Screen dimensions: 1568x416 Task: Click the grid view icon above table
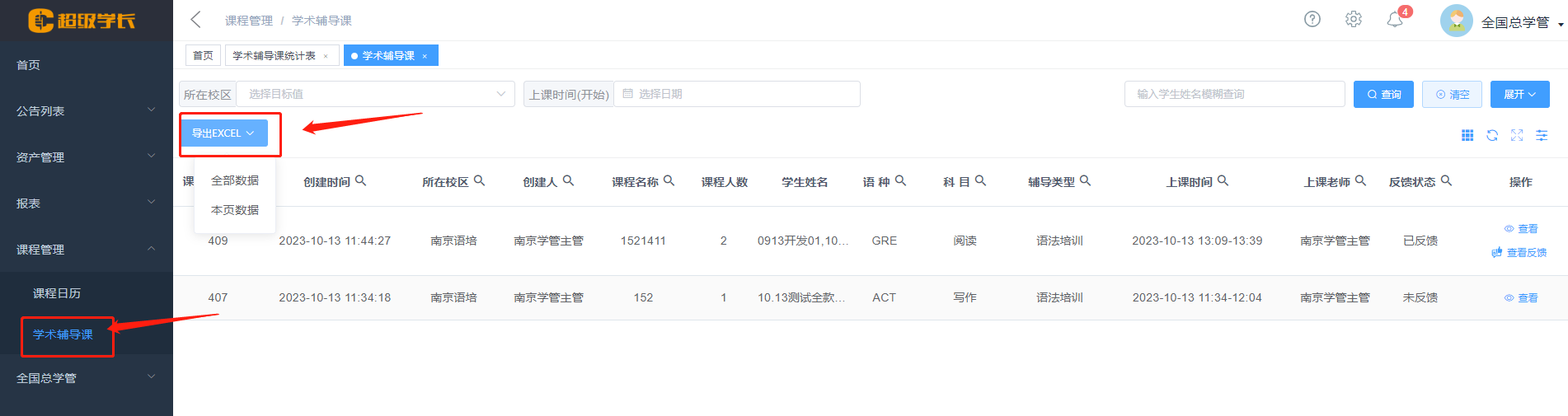(x=1467, y=135)
